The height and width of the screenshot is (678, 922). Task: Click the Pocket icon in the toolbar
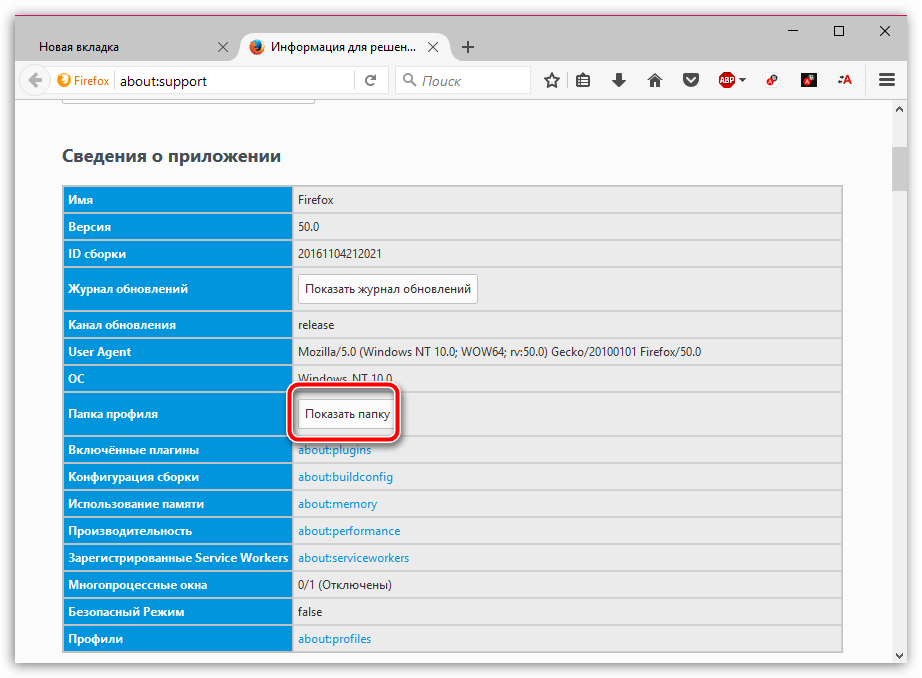(x=690, y=81)
